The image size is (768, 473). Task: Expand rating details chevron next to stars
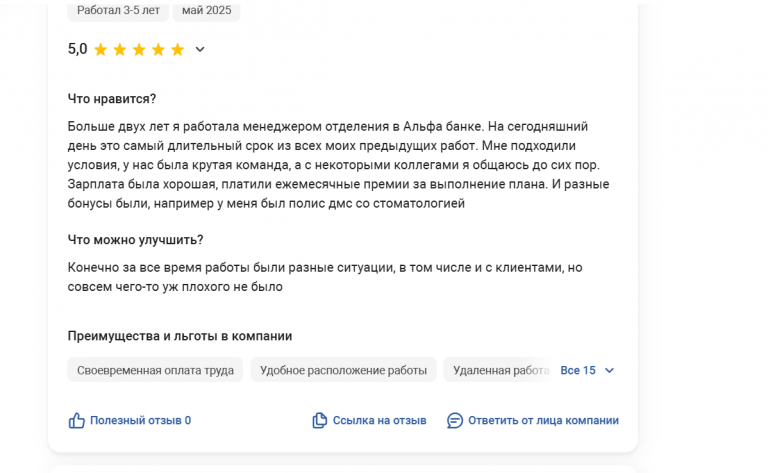[200, 49]
